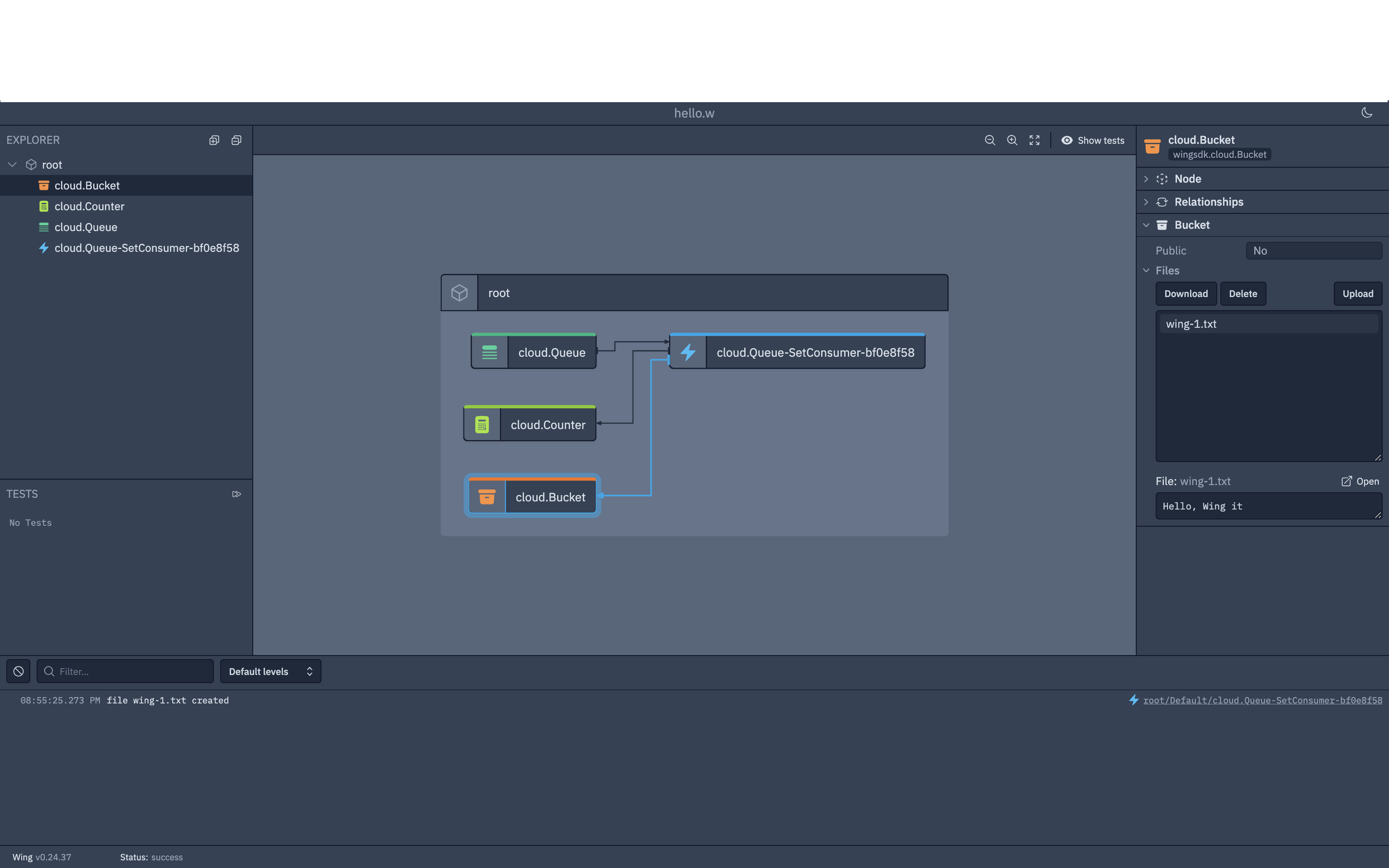Open the Default levels dropdown
Image resolution: width=1389 pixels, height=868 pixels.
pos(270,670)
